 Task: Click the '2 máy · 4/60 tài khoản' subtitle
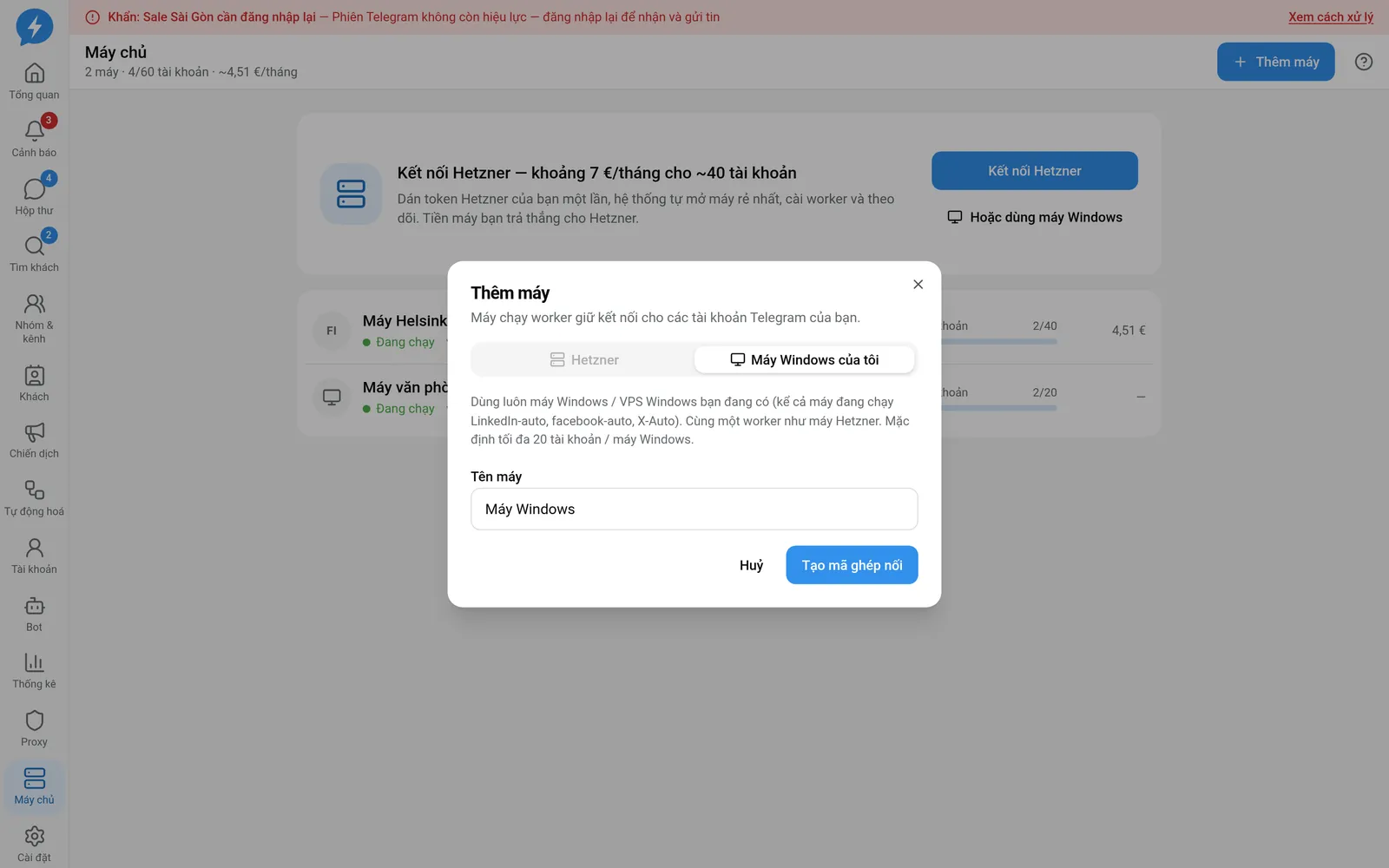[191, 72]
